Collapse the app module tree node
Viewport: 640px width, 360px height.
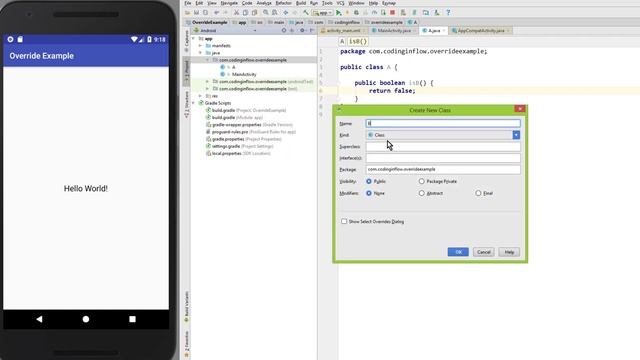[193, 38]
